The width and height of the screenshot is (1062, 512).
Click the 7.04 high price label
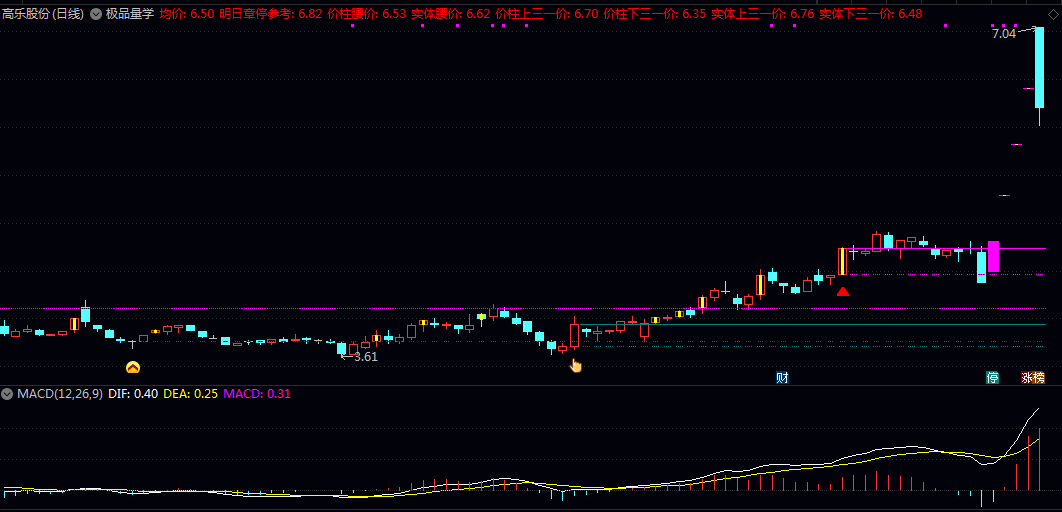[1004, 33]
